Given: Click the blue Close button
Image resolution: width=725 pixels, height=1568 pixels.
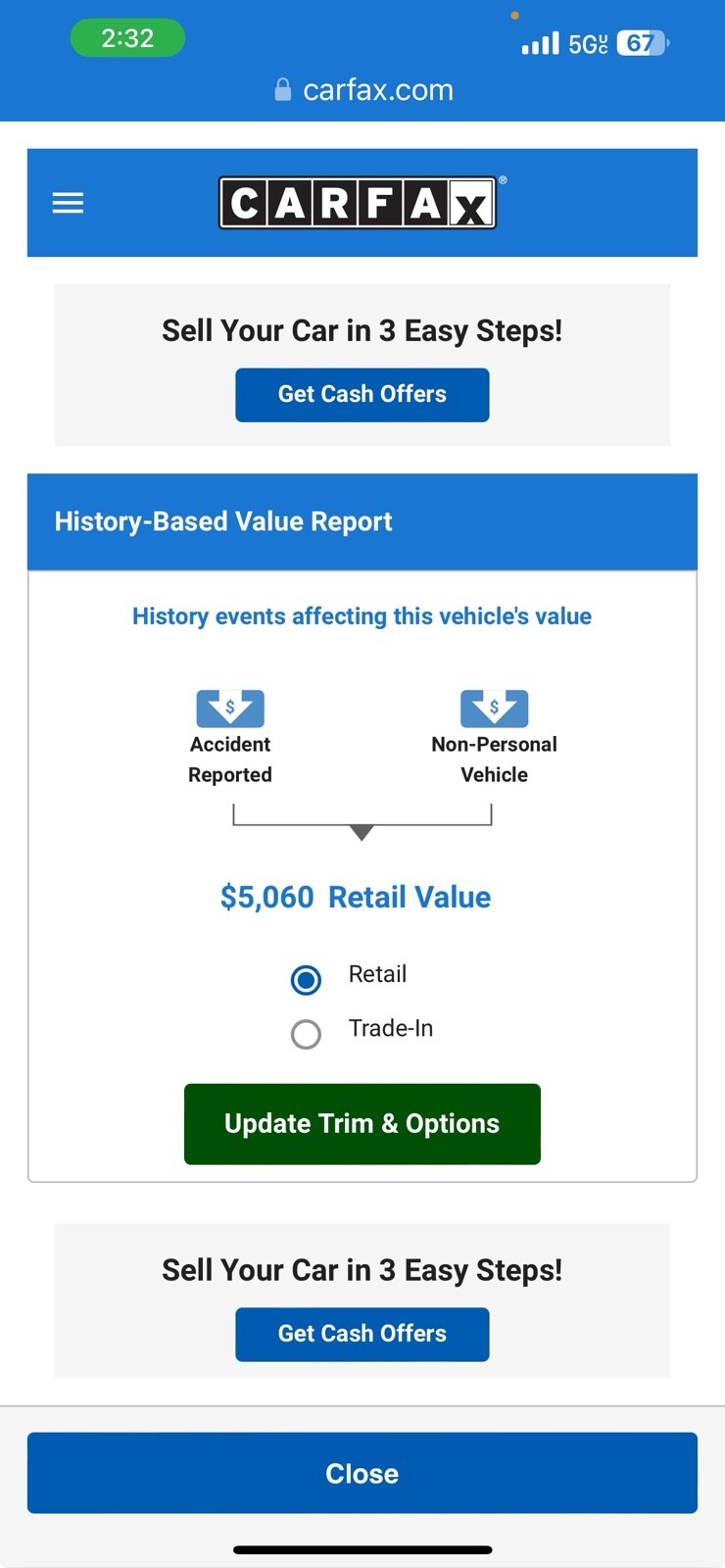Looking at the screenshot, I should [x=362, y=1473].
